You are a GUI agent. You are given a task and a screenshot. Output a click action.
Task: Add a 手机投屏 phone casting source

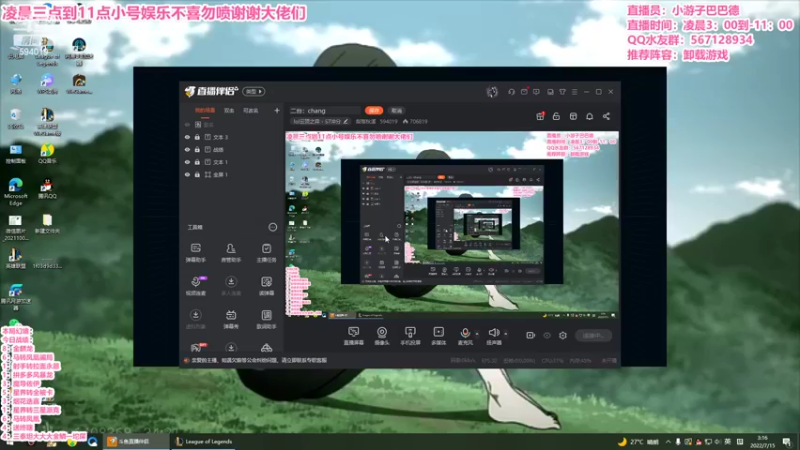(410, 336)
